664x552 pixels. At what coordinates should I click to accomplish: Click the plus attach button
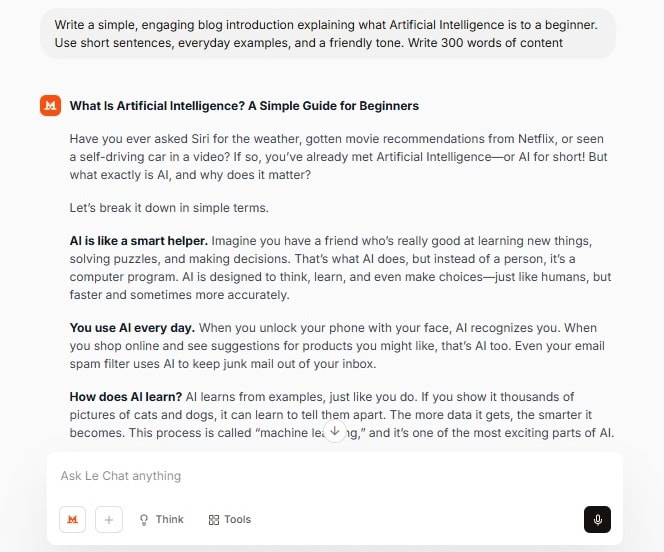pos(108,519)
